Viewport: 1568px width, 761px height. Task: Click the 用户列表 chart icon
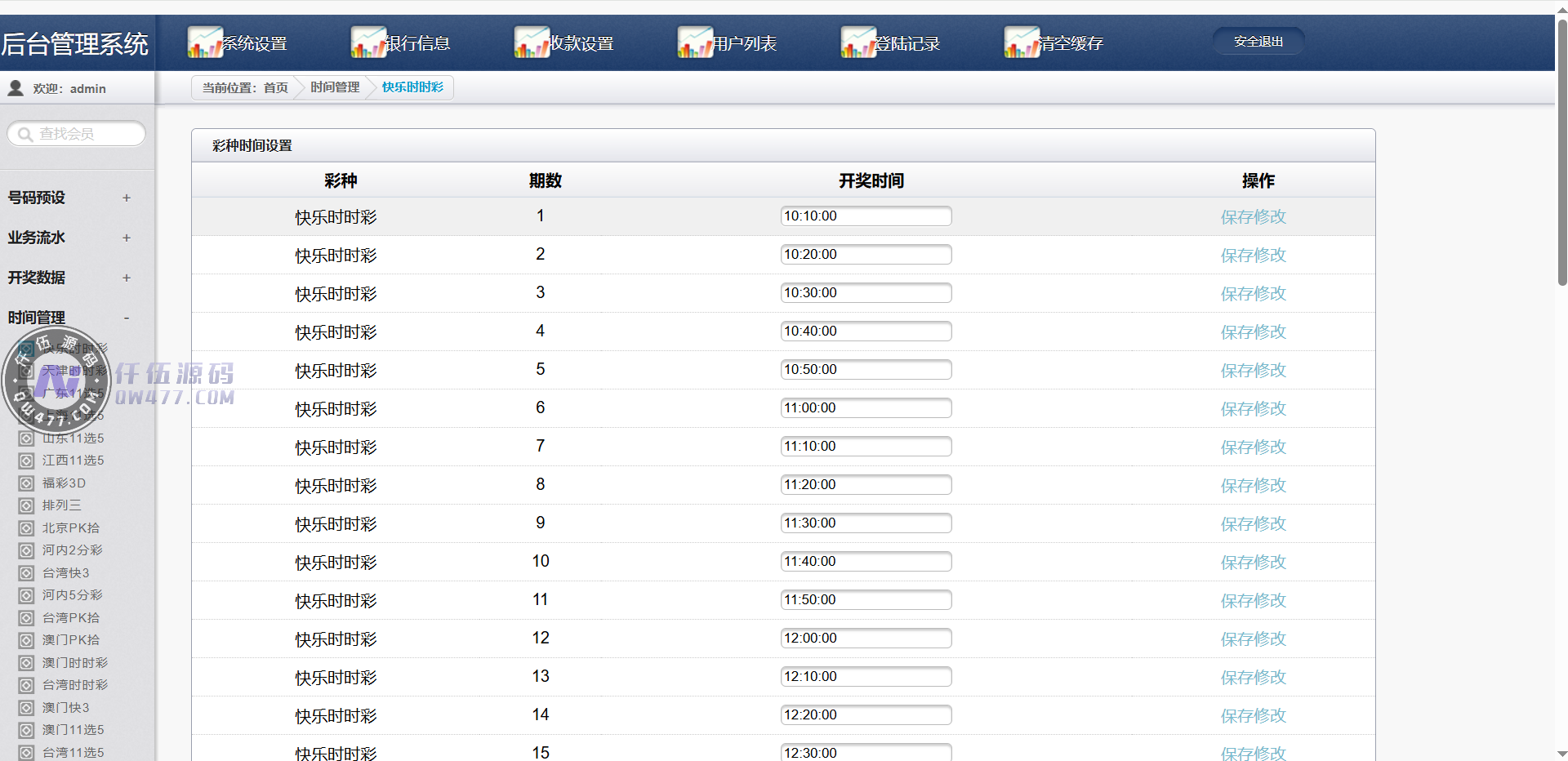[694, 42]
